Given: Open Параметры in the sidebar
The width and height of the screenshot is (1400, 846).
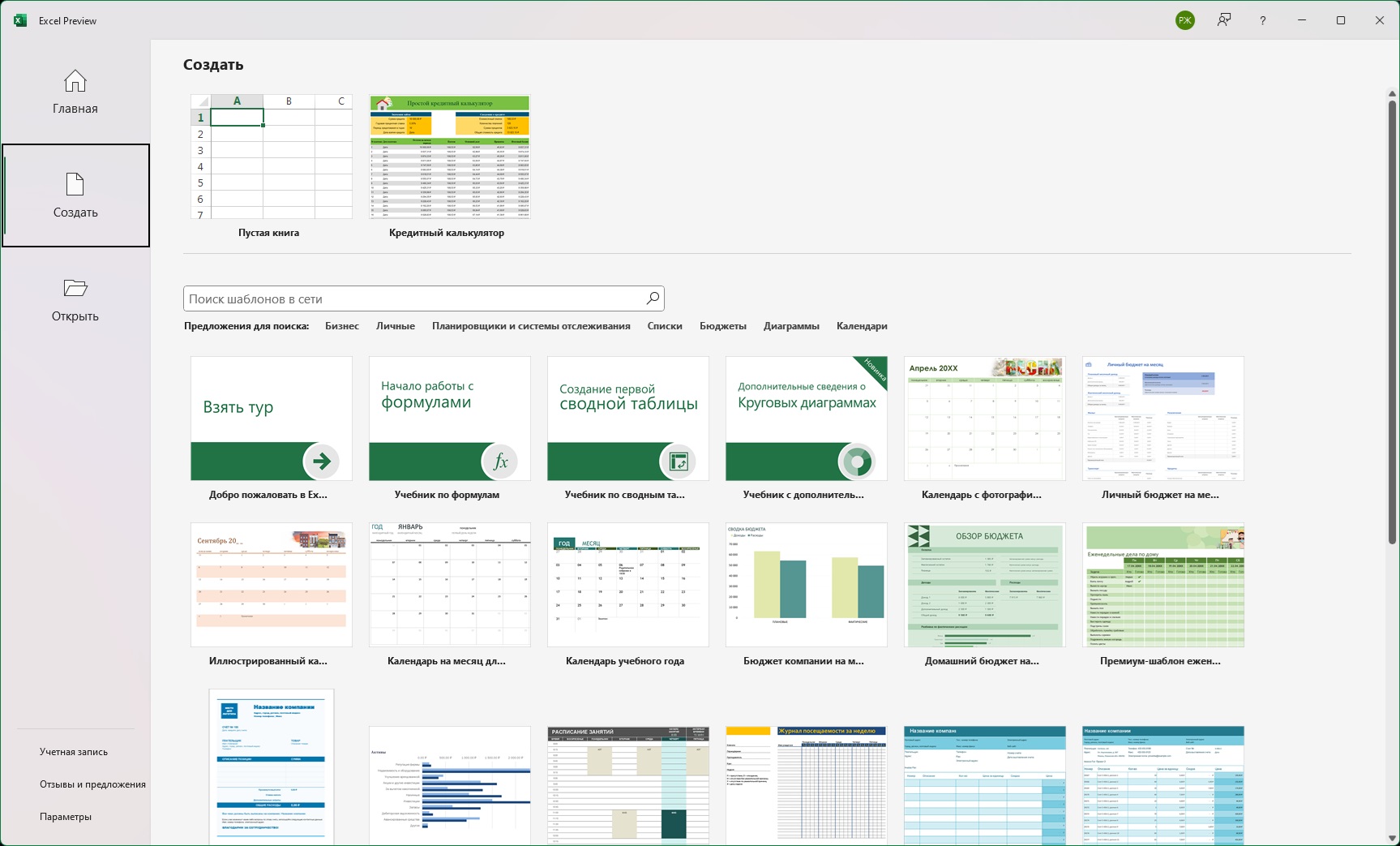Looking at the screenshot, I should pos(66,817).
